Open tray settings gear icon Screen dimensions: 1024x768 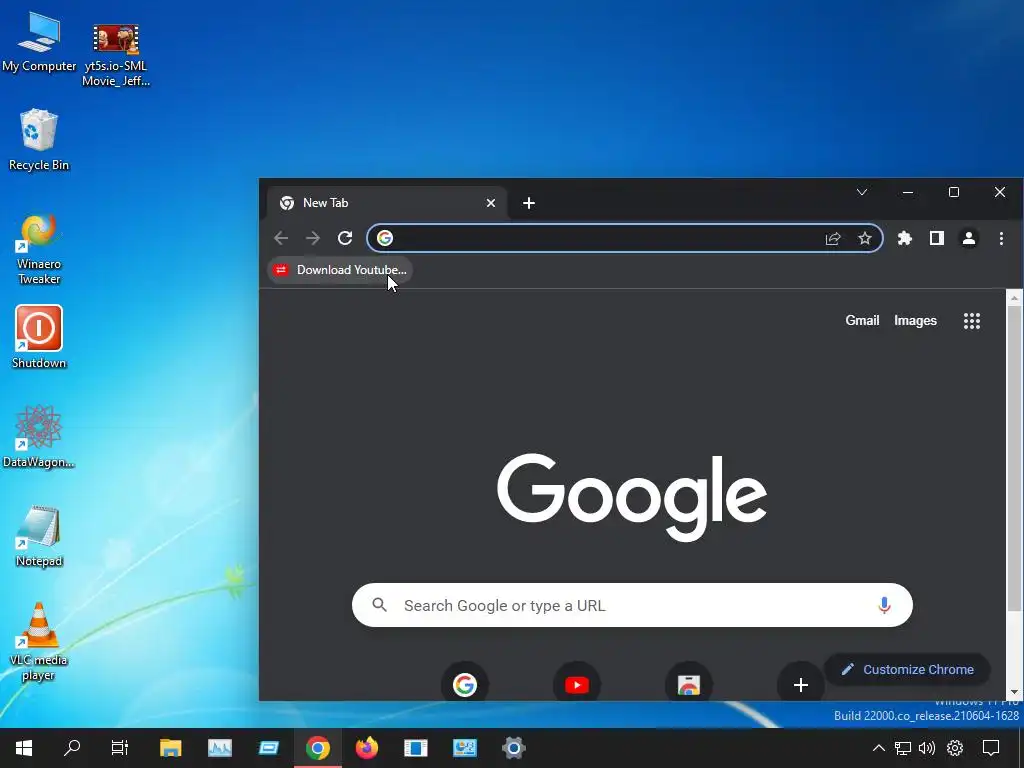[955, 748]
